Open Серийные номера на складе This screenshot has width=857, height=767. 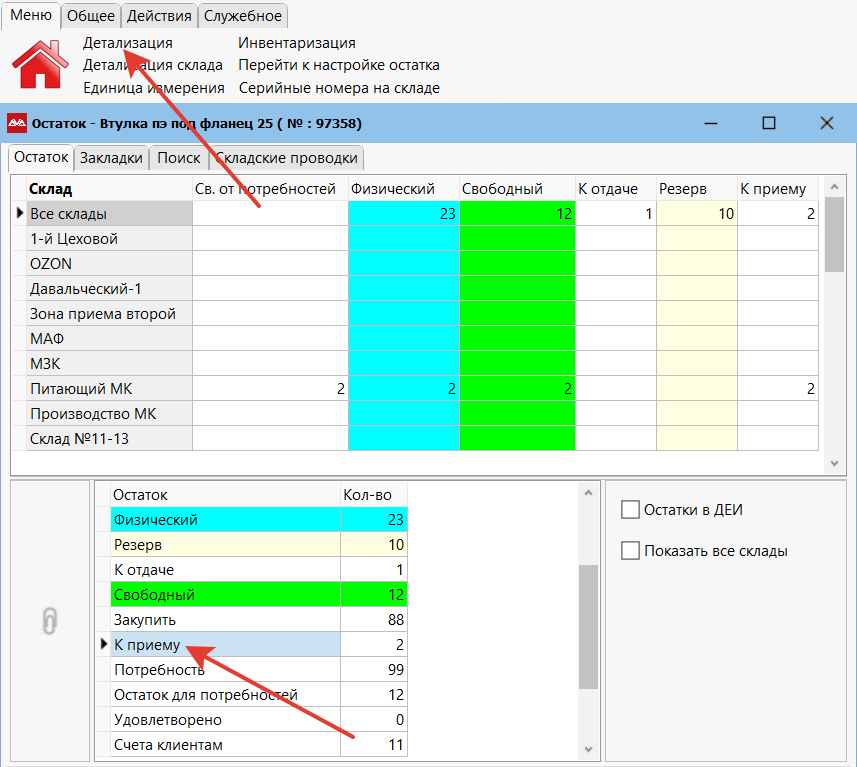pyautogui.click(x=339, y=88)
